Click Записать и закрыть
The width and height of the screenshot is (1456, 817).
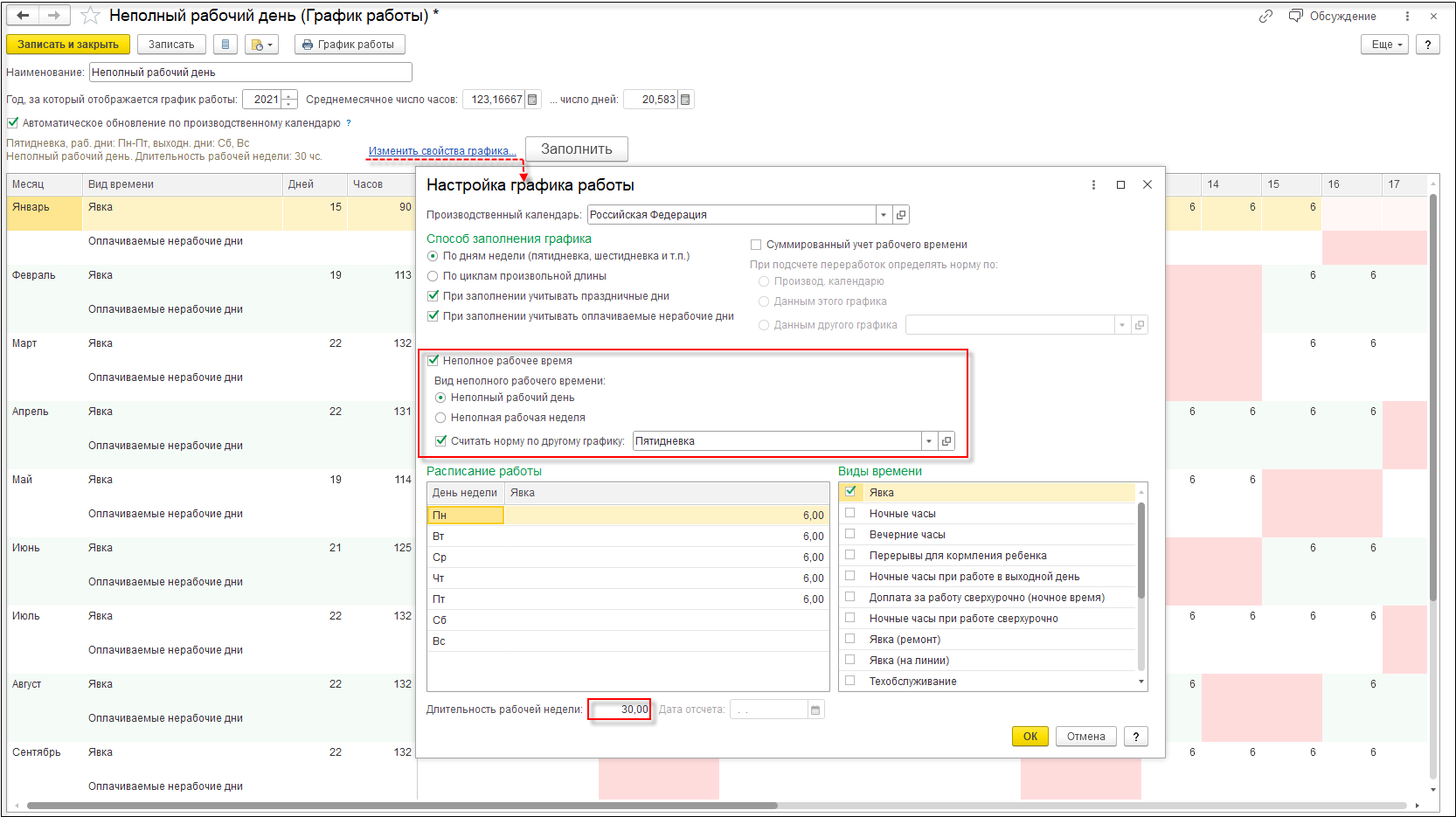point(68,45)
